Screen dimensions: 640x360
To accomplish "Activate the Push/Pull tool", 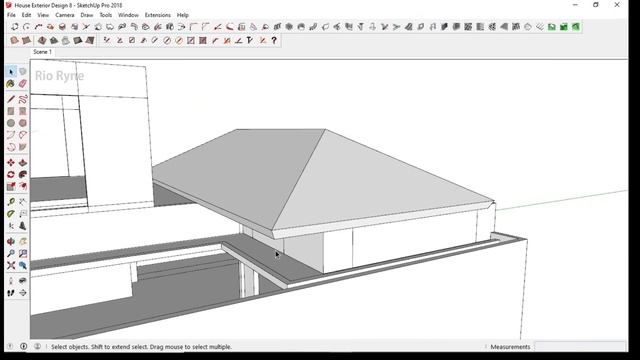I will point(23,162).
